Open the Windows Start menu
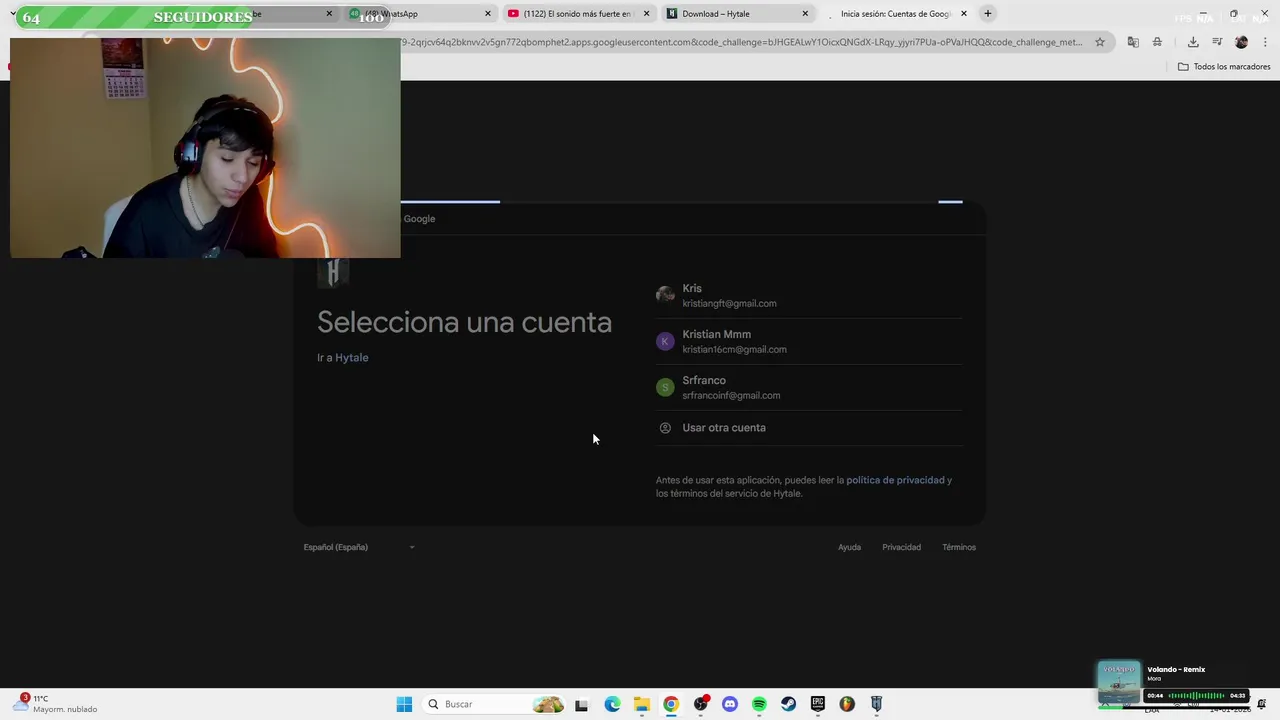The height and width of the screenshot is (720, 1280). [404, 704]
